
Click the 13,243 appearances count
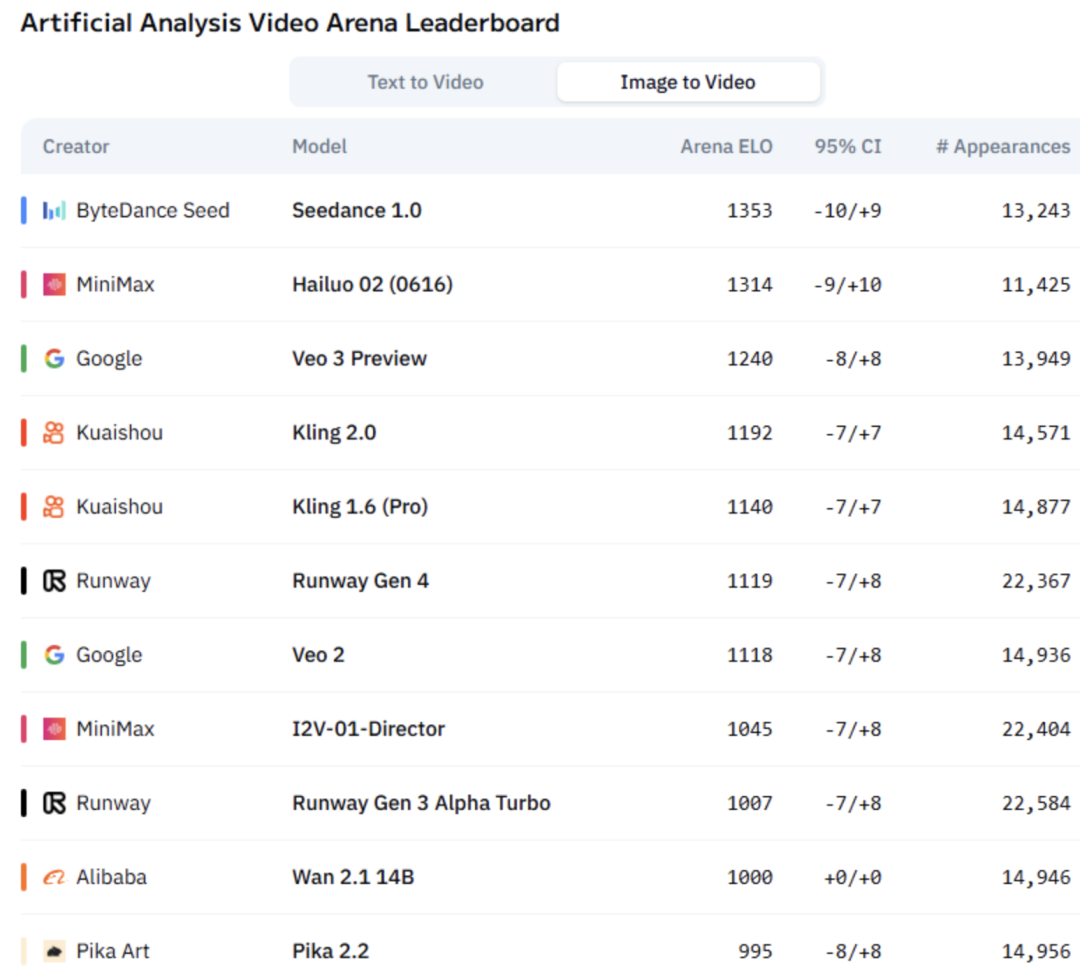(1037, 210)
